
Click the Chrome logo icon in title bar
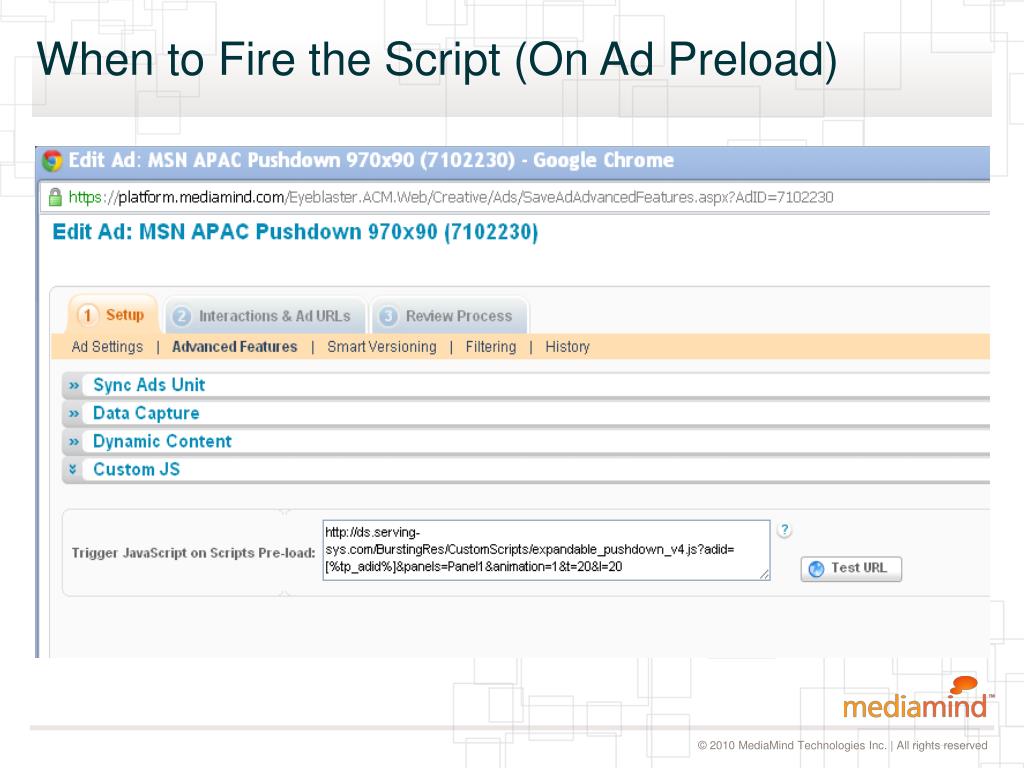[52, 161]
